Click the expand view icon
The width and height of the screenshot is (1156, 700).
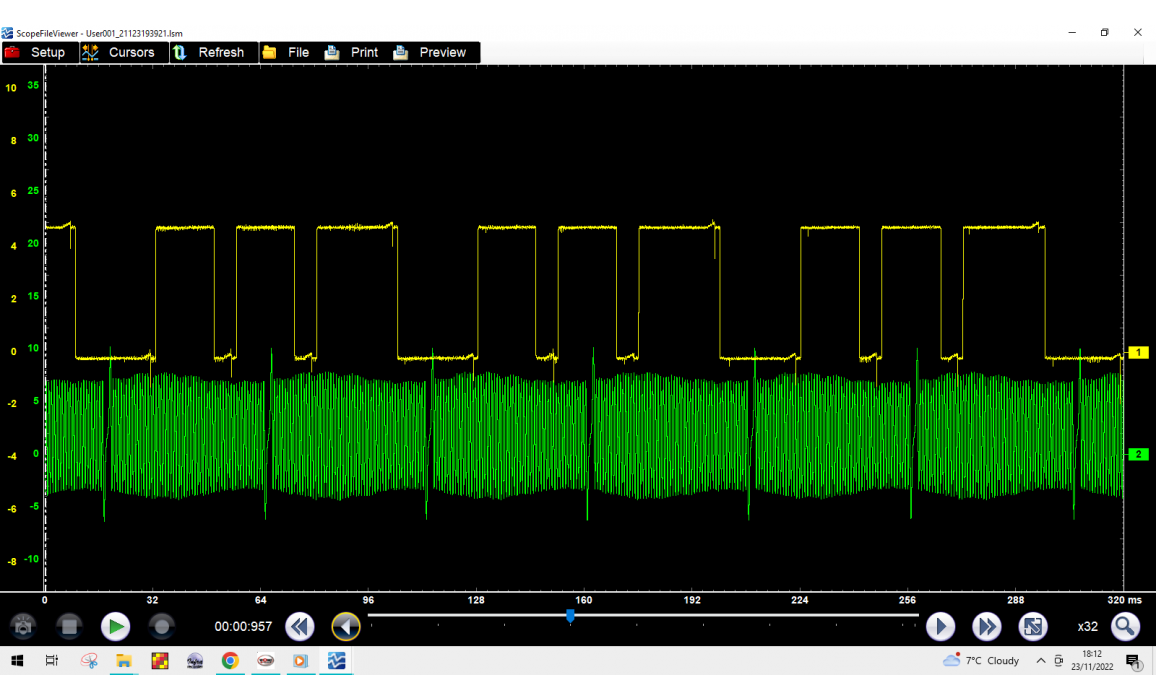(1033, 627)
